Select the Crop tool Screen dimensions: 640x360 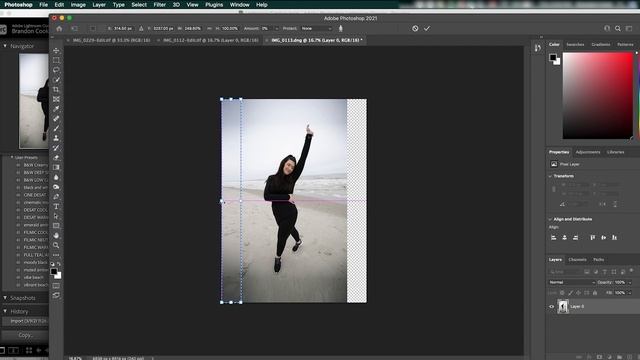pos(56,90)
